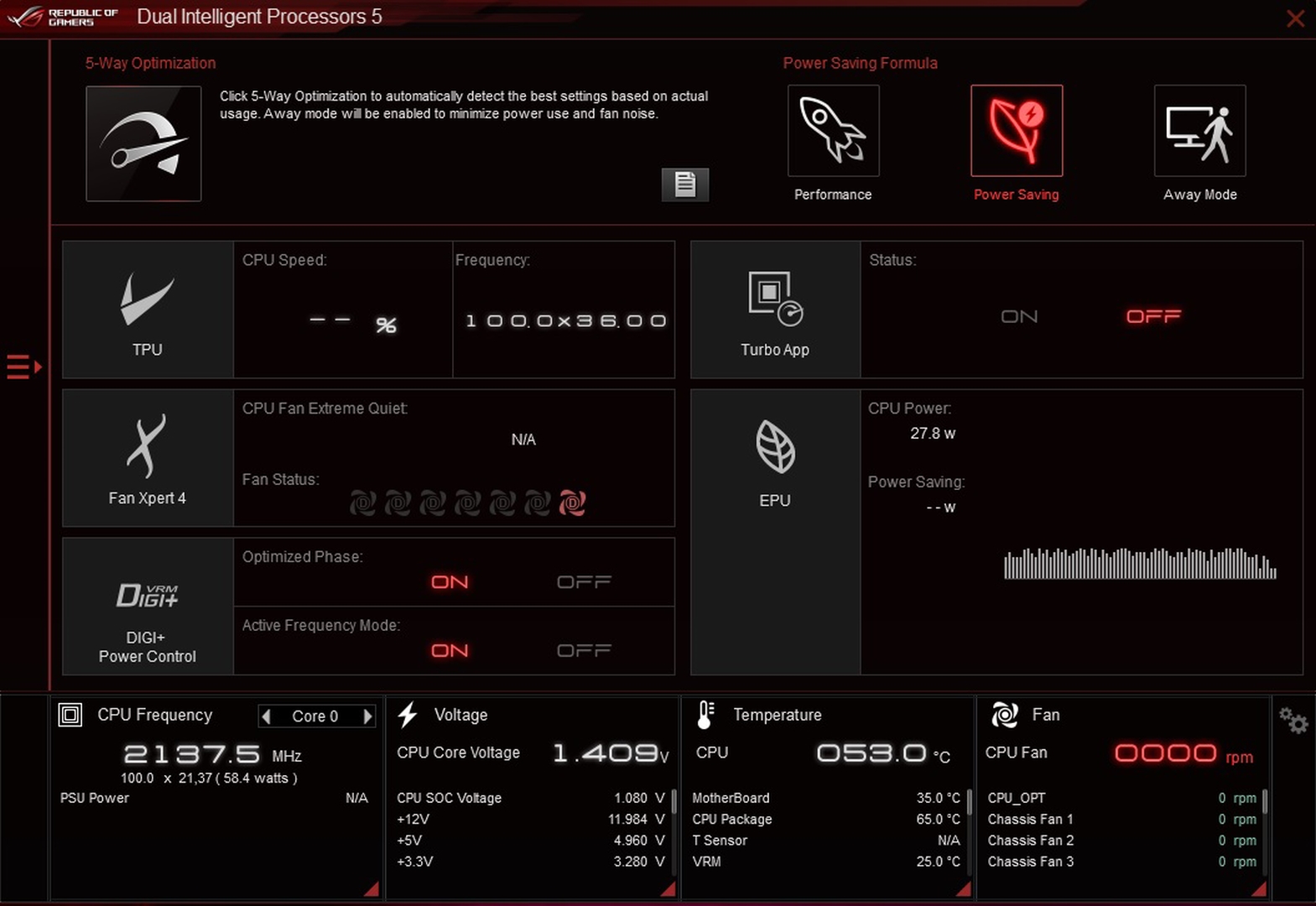The width and height of the screenshot is (1316, 906).
Task: Expand the Fan panel corner
Action: click(1258, 888)
